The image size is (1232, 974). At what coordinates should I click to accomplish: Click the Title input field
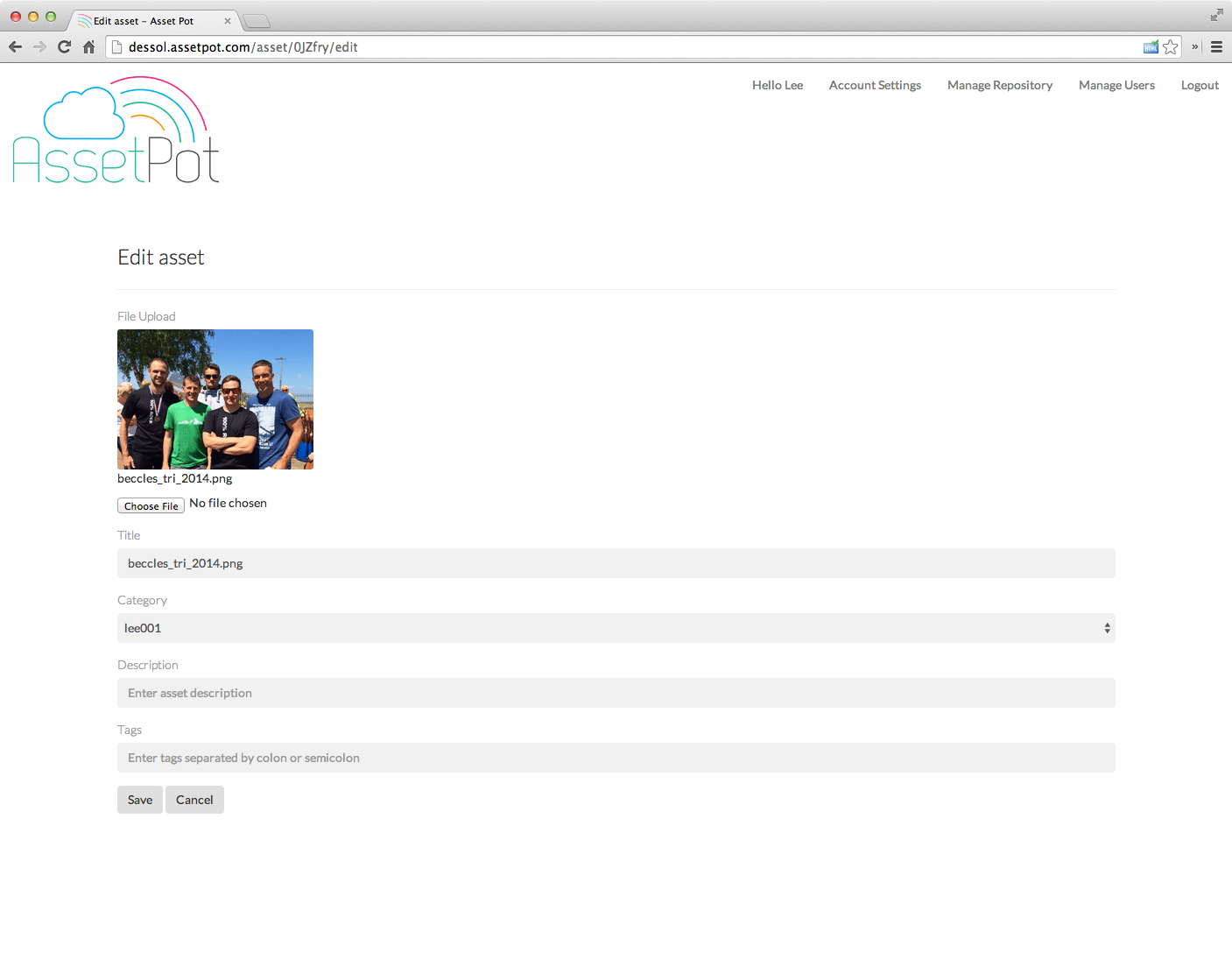click(616, 563)
